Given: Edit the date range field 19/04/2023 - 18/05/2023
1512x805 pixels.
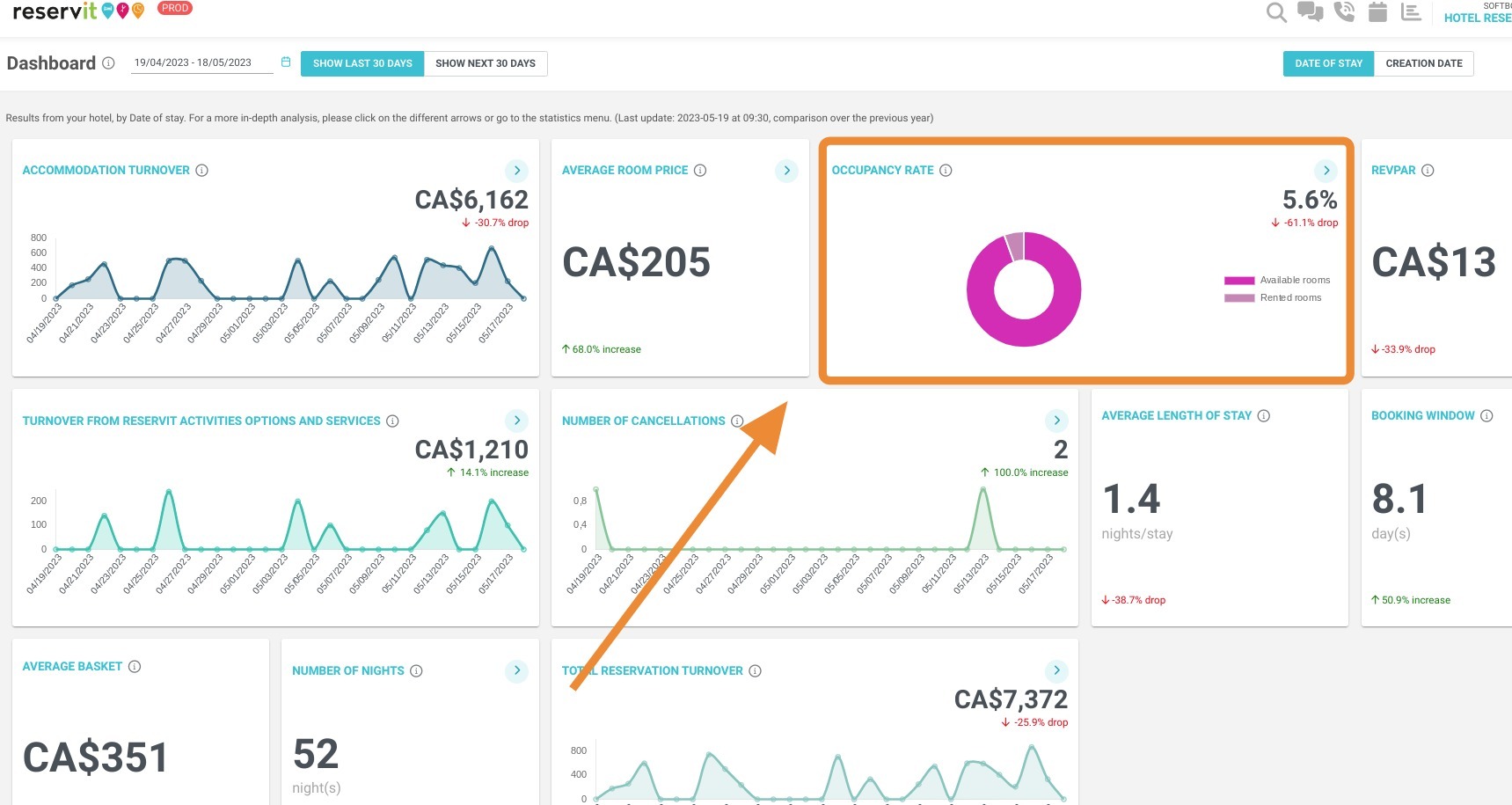Looking at the screenshot, I should [x=201, y=62].
